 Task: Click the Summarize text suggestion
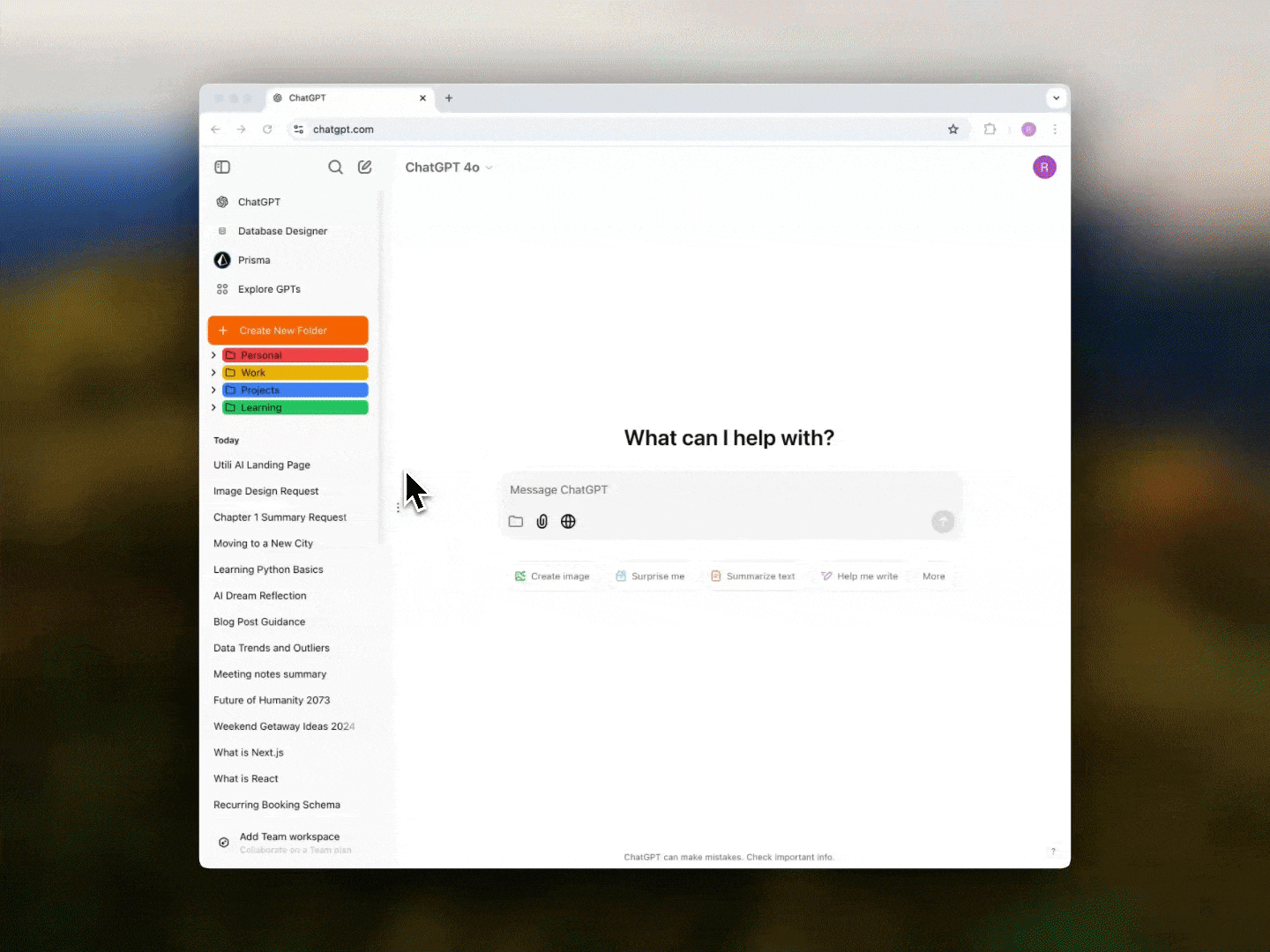(x=752, y=576)
